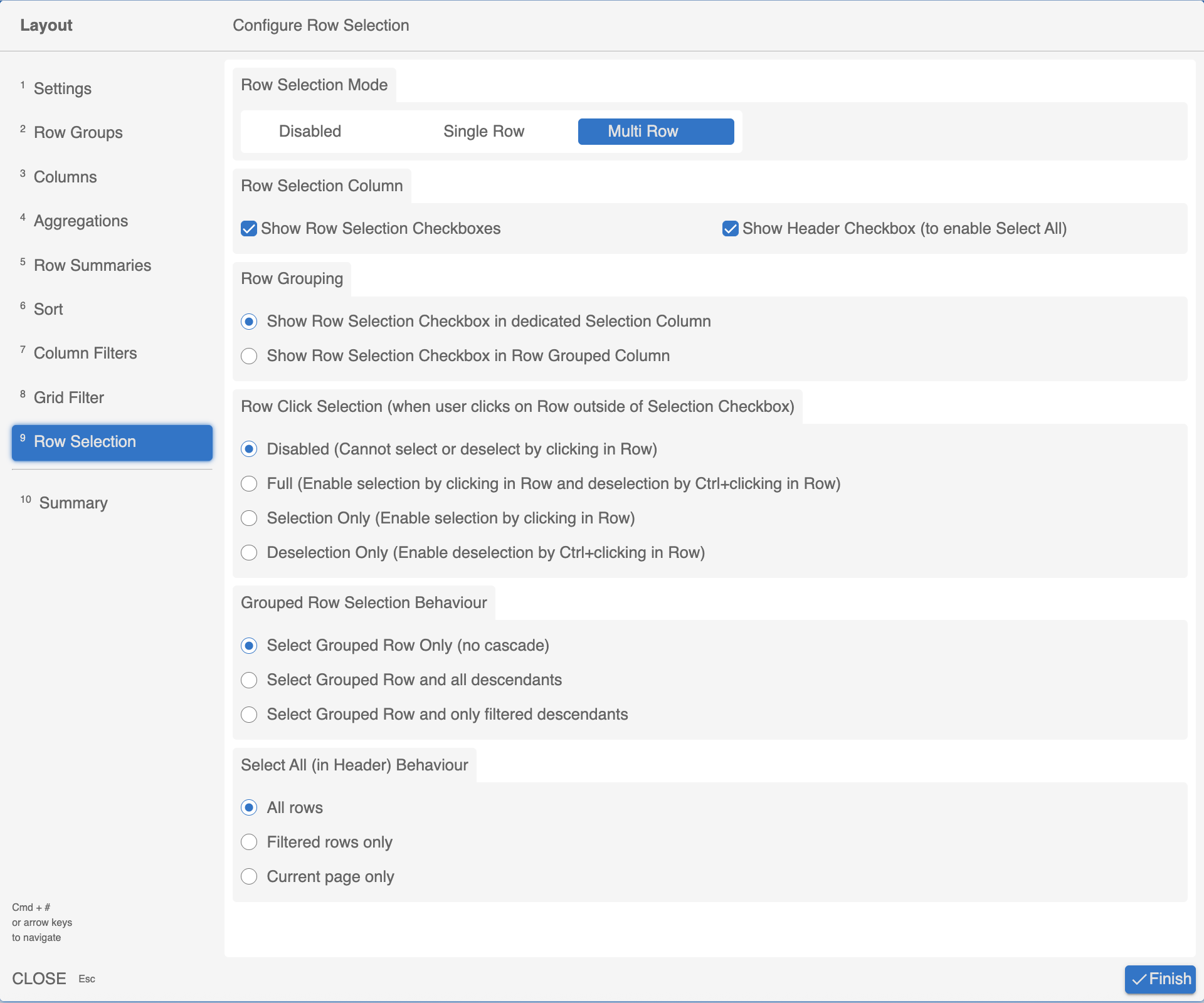
Task: Go to the Row Groups step
Action: (x=78, y=133)
